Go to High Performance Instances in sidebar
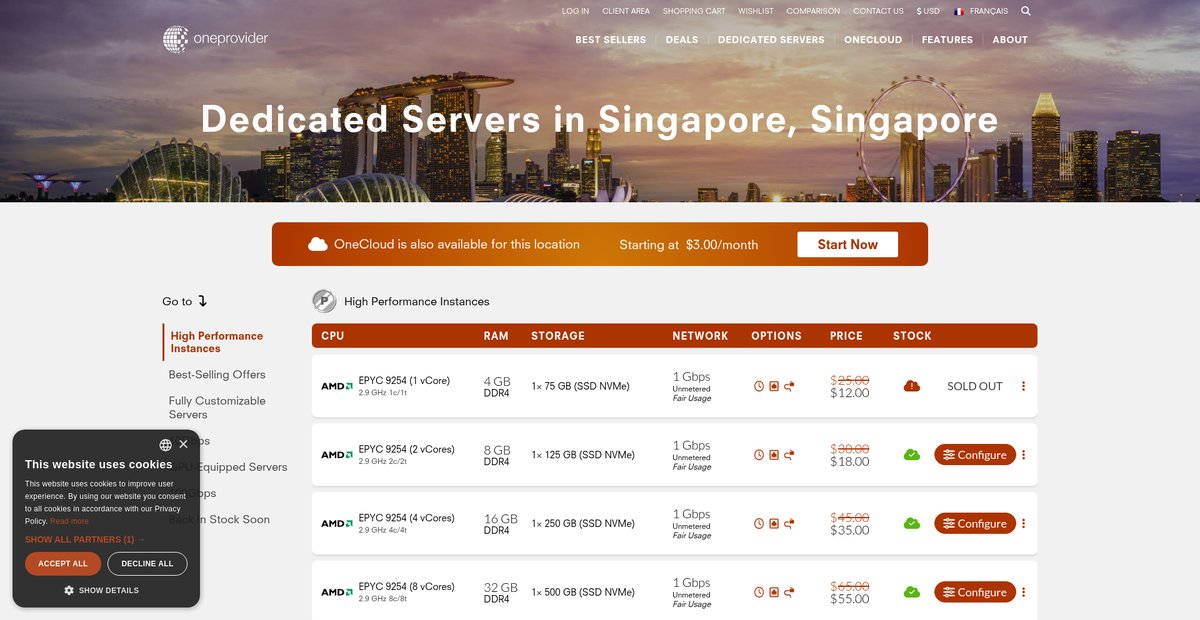The width and height of the screenshot is (1200, 620). (217, 342)
